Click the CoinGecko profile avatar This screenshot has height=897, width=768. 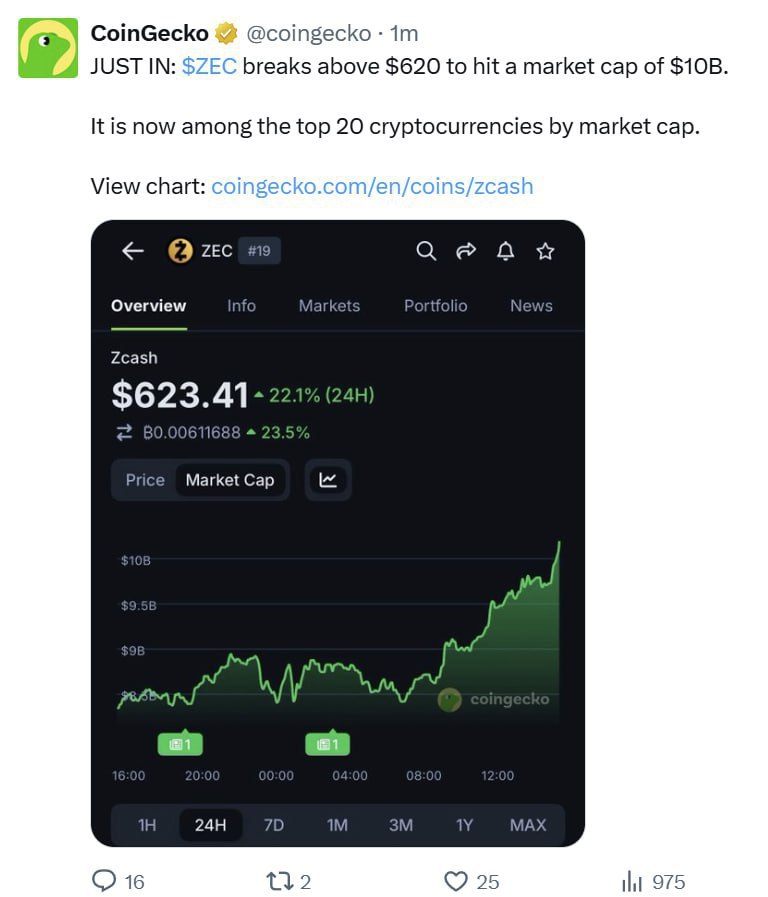pyautogui.click(x=48, y=48)
